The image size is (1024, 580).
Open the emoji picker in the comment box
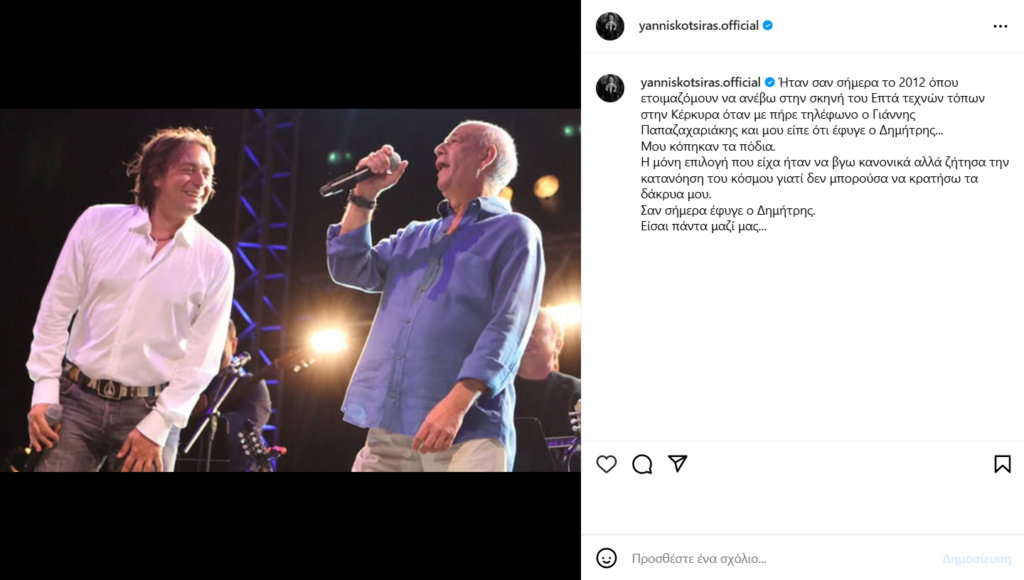[x=606, y=558]
